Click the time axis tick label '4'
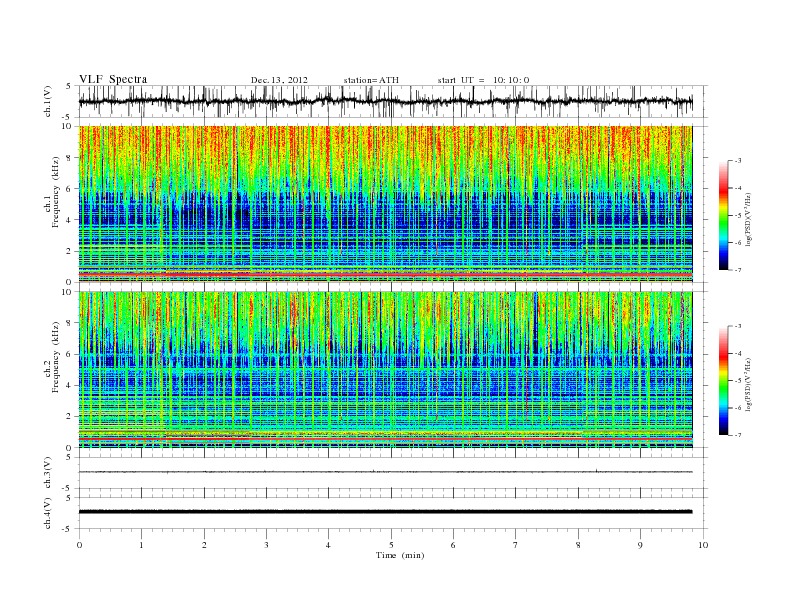Viewport: 792px width, 612px height. tap(328, 545)
